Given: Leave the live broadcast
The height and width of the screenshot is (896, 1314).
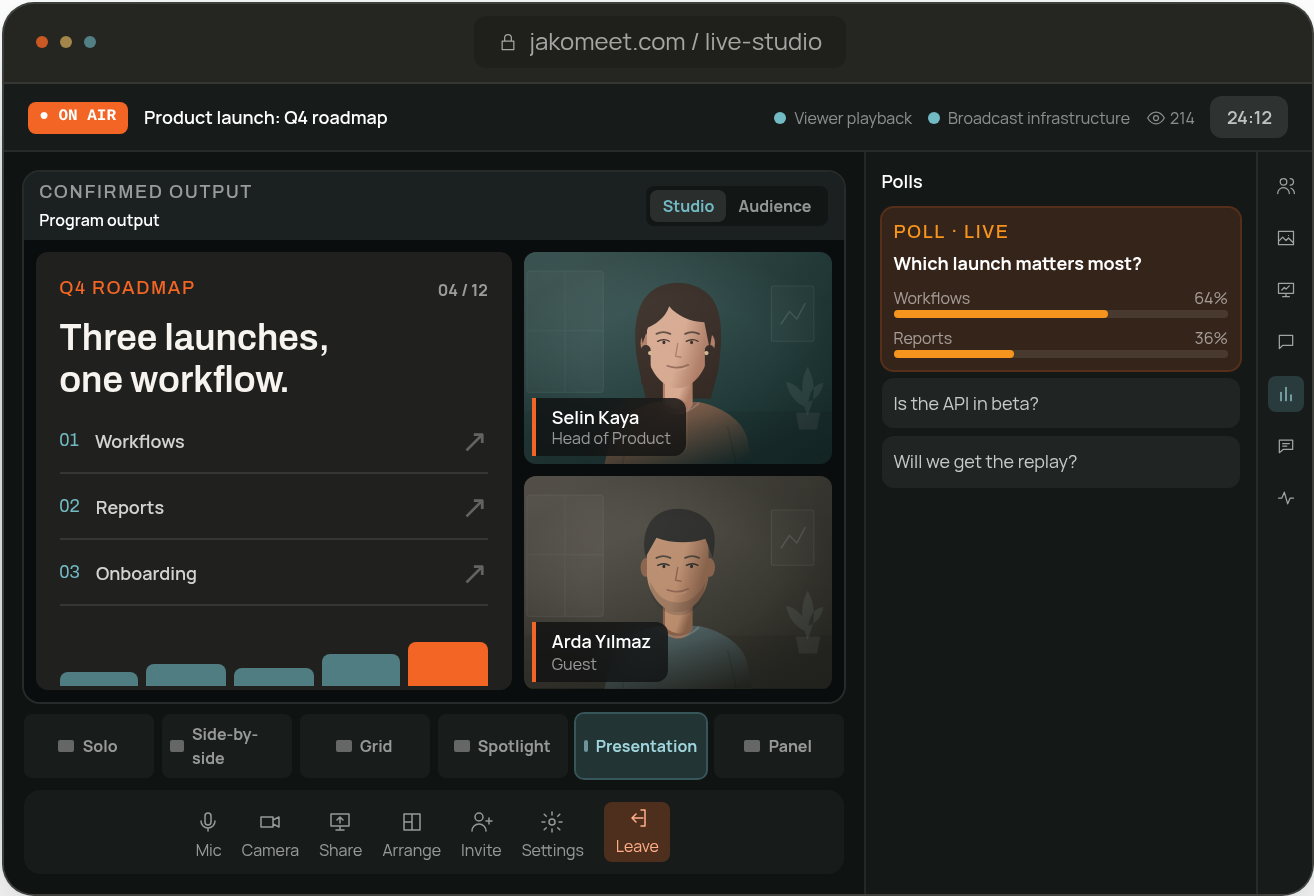Looking at the screenshot, I should (637, 832).
